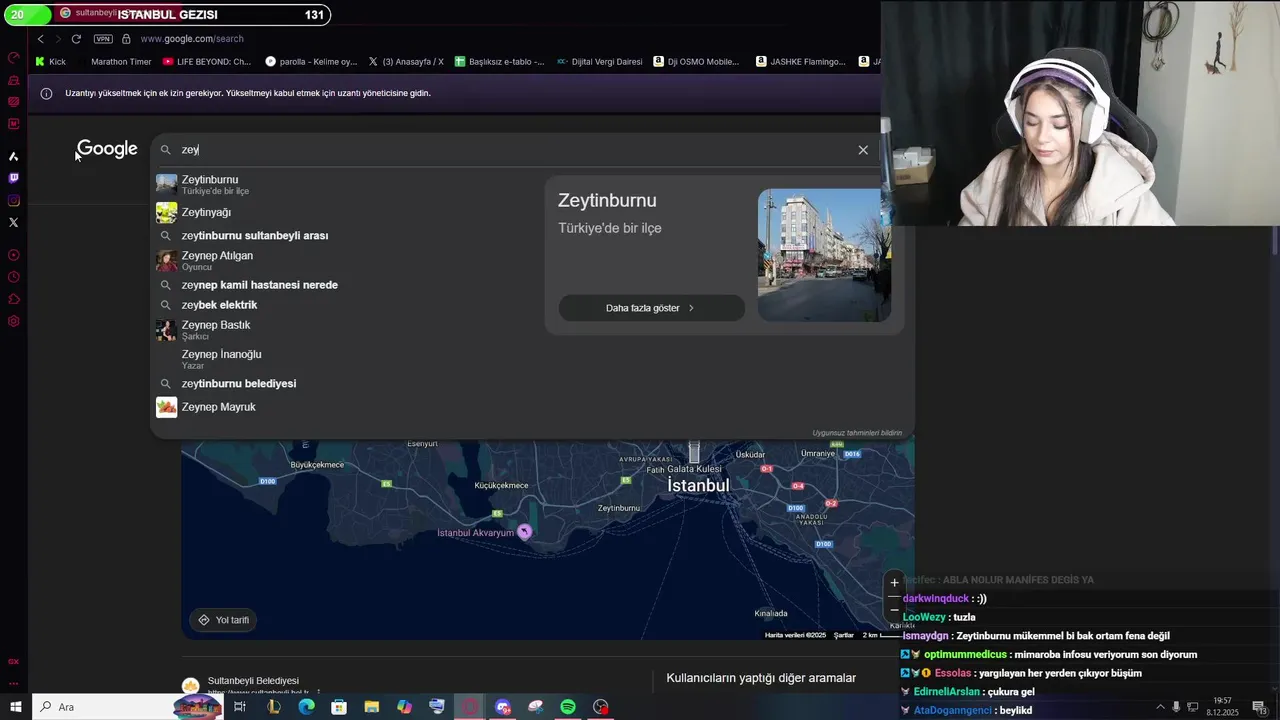1280x720 pixels.
Task: Open the Twitch icon in browser sidebar
Action: click(x=13, y=178)
